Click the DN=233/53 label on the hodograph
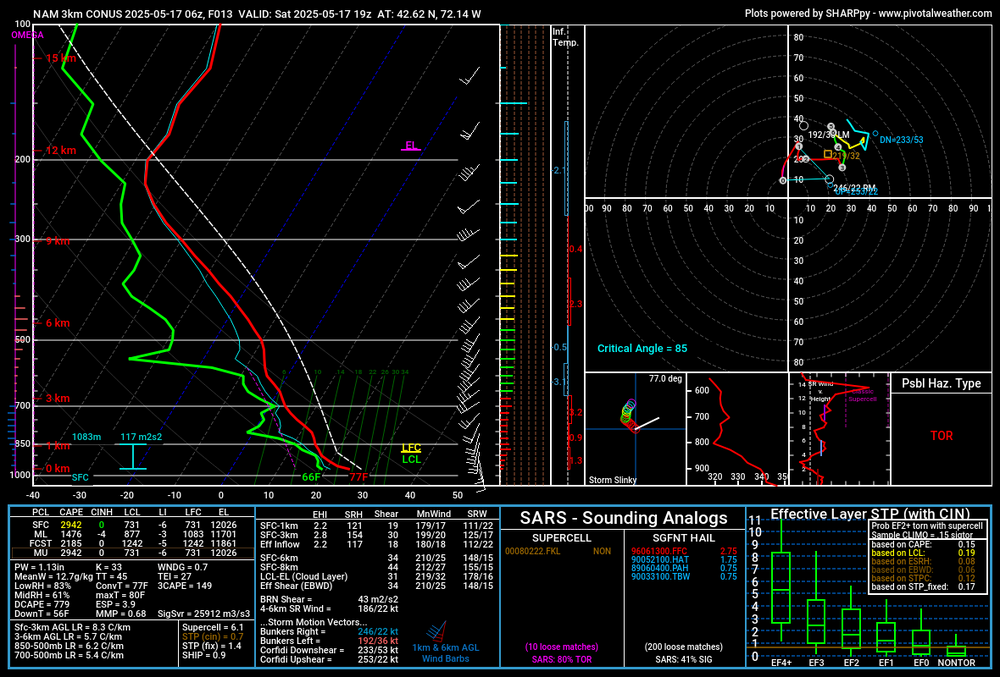 pyautogui.click(x=901, y=140)
